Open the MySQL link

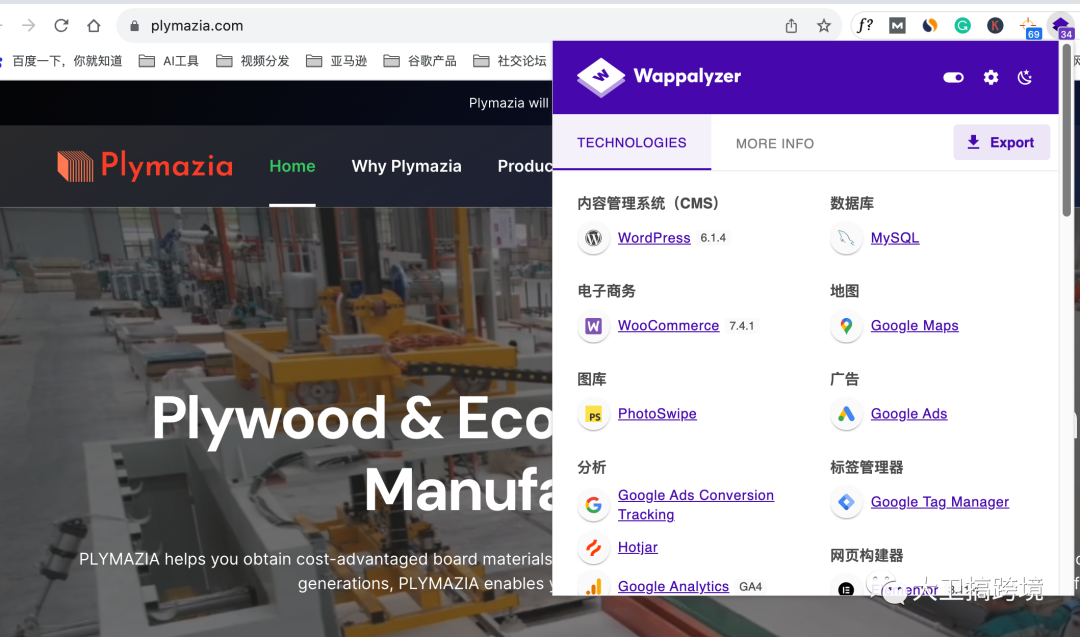895,238
